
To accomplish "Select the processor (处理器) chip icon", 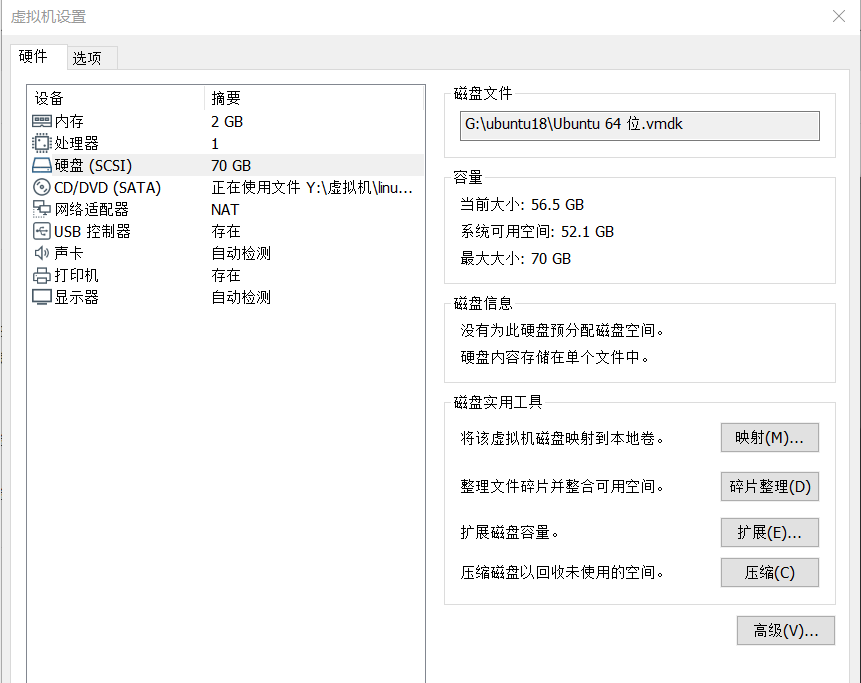I will tap(42, 143).
